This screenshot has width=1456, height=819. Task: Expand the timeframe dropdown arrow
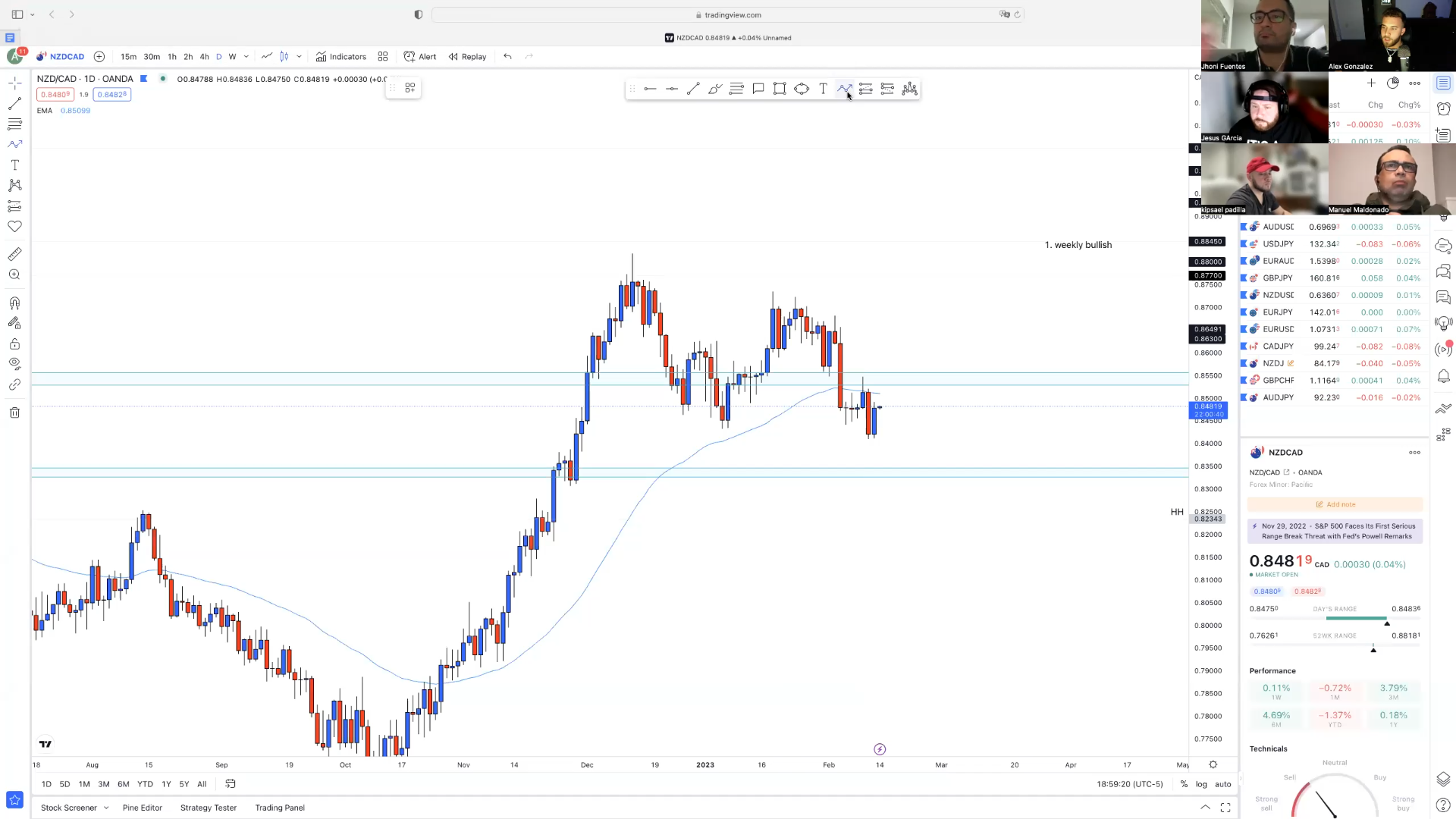point(246,56)
